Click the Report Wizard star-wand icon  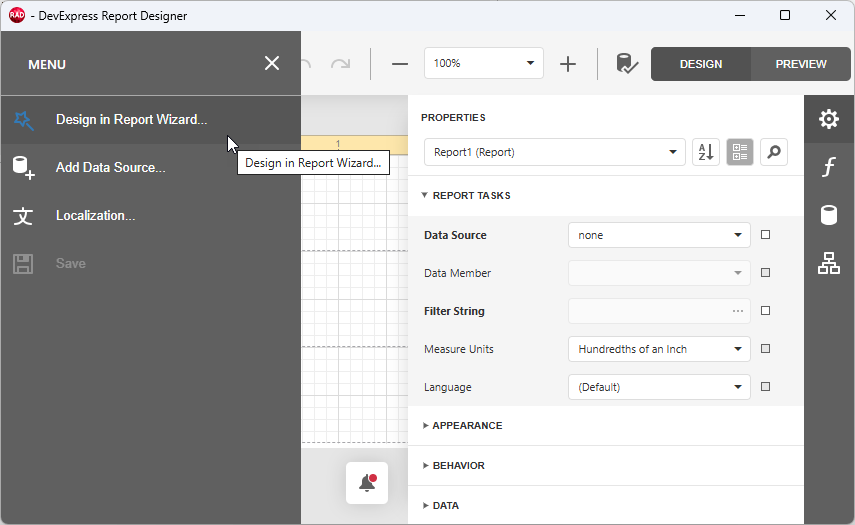[x=23, y=120]
